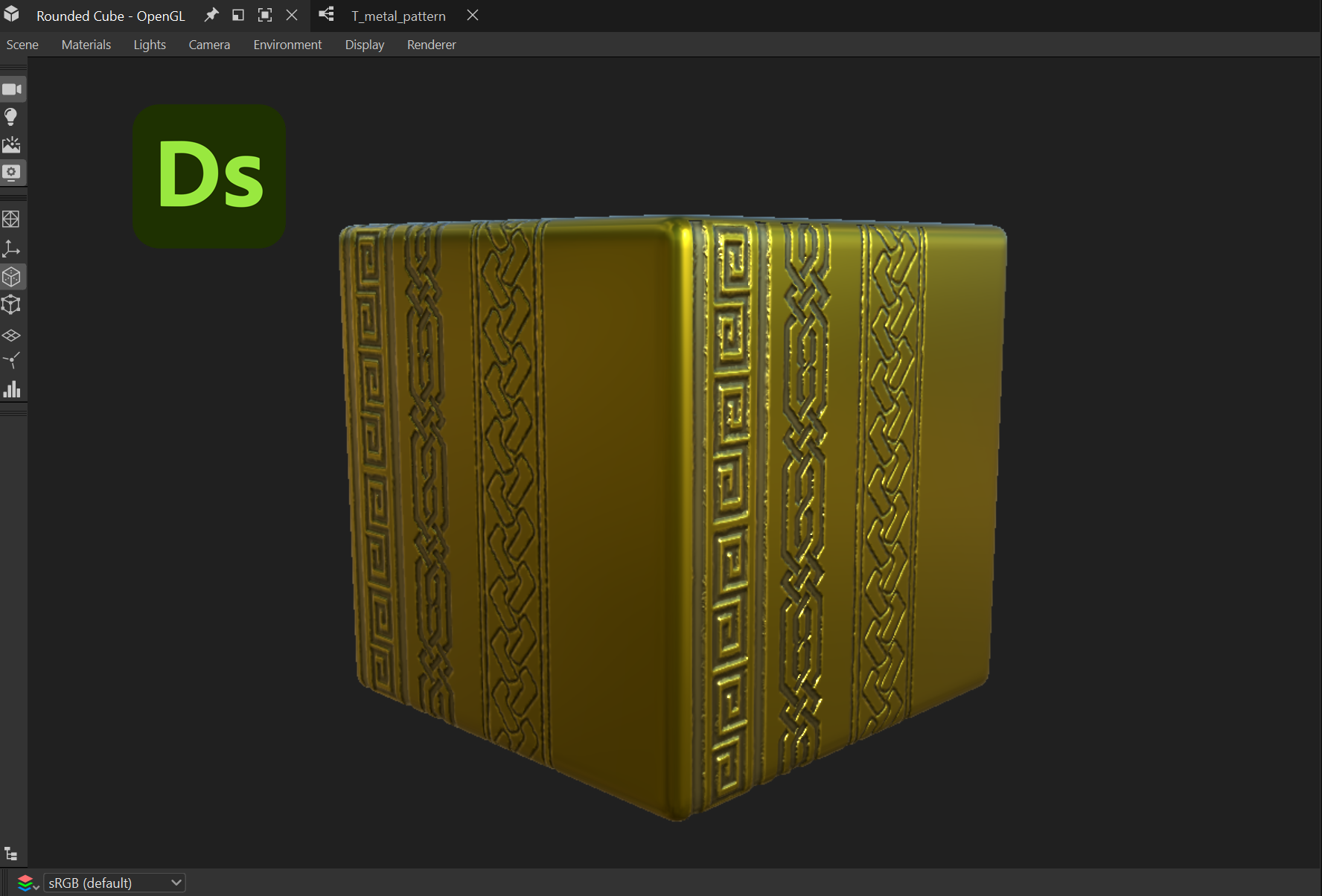
Task: Click the environment image icon with sun
Action: [11, 144]
